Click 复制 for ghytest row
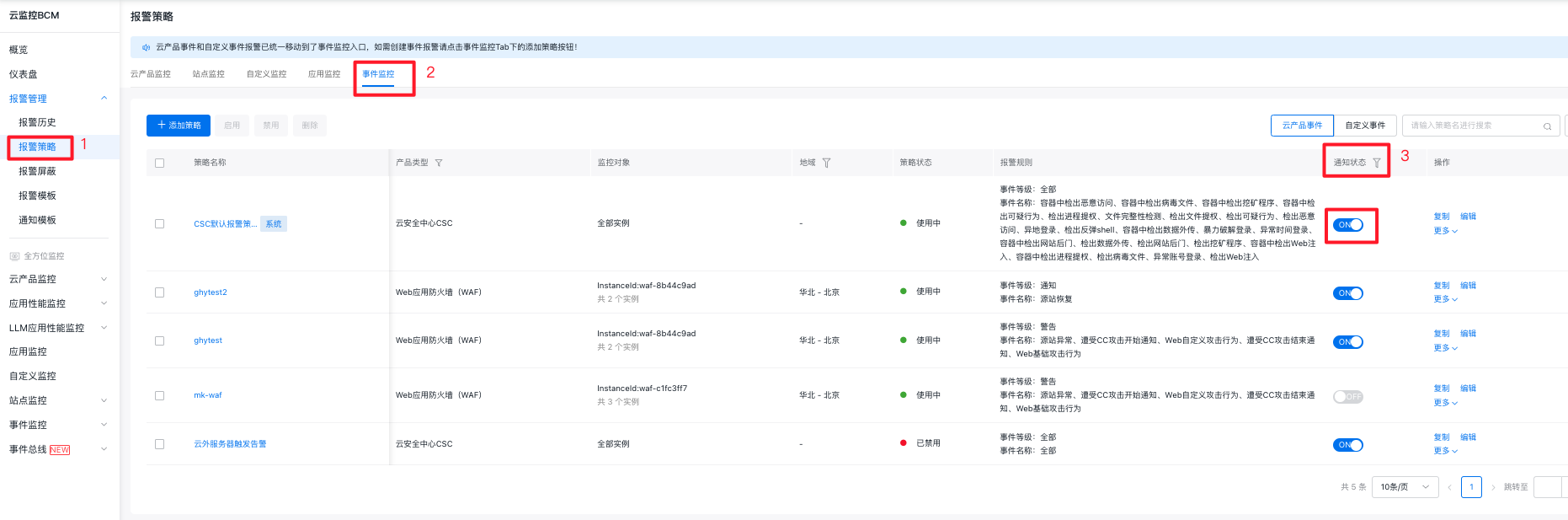Screen dimensions: 1568x520 coord(1442,334)
